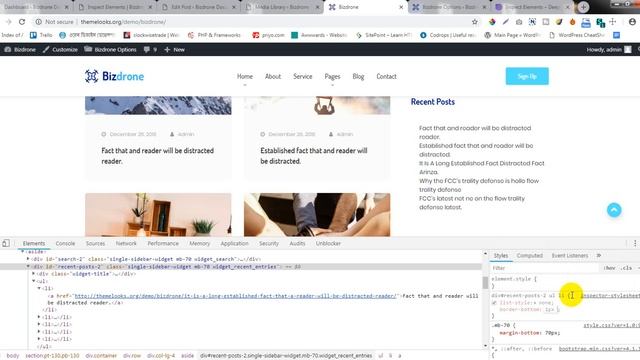This screenshot has height=360, width=640.
Task: Open the Codrops bookmark
Action: pyautogui.click(x=448, y=35)
